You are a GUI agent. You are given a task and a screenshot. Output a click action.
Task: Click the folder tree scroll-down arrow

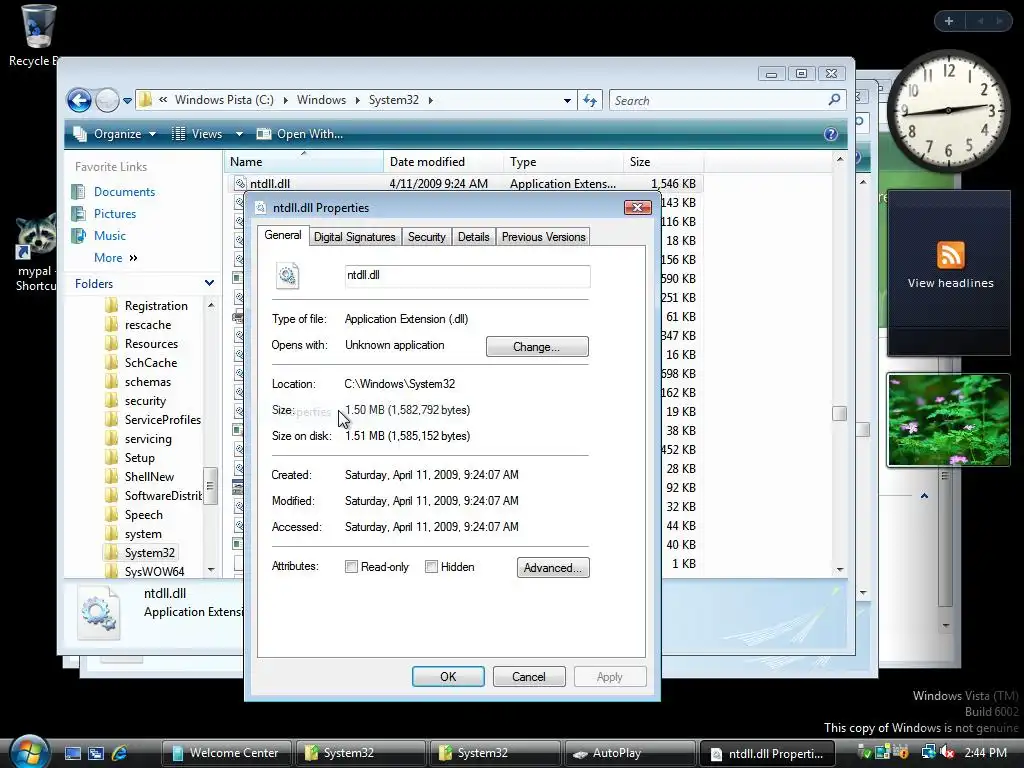tap(210, 570)
